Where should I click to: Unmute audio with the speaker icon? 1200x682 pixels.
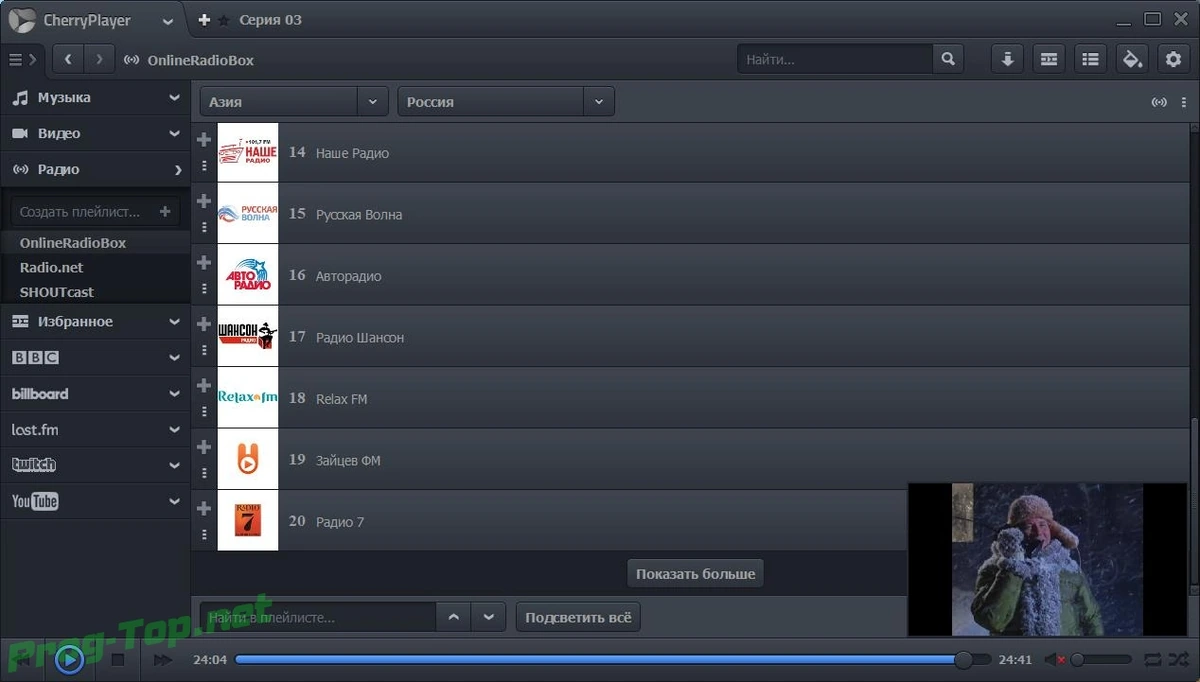[x=1054, y=660]
